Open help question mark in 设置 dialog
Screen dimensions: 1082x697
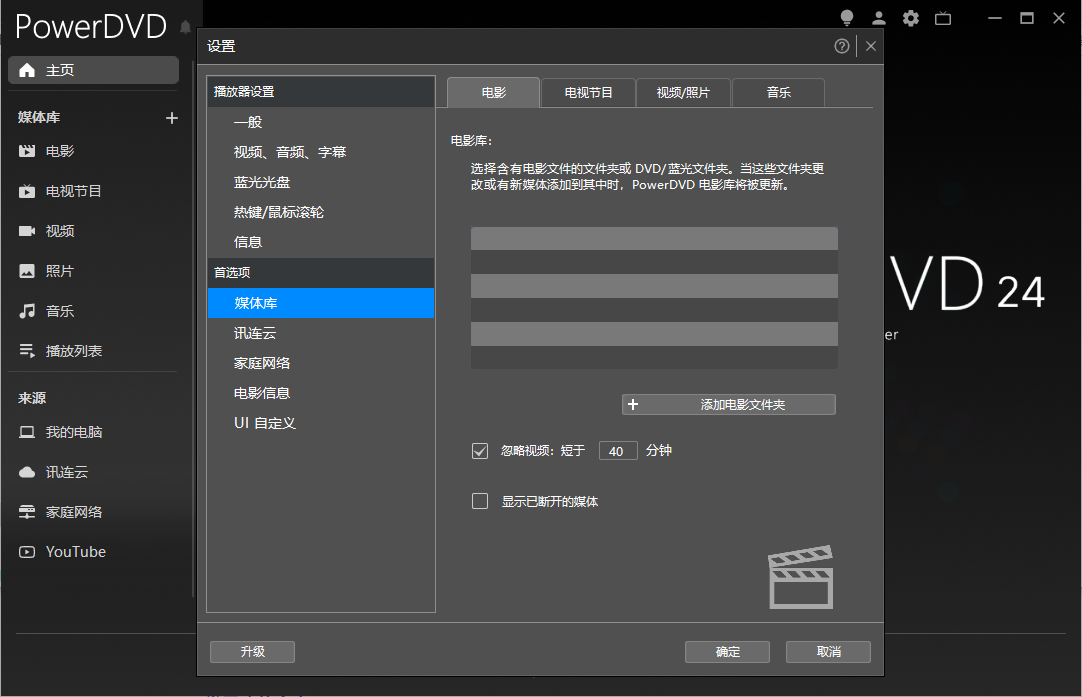[x=842, y=46]
